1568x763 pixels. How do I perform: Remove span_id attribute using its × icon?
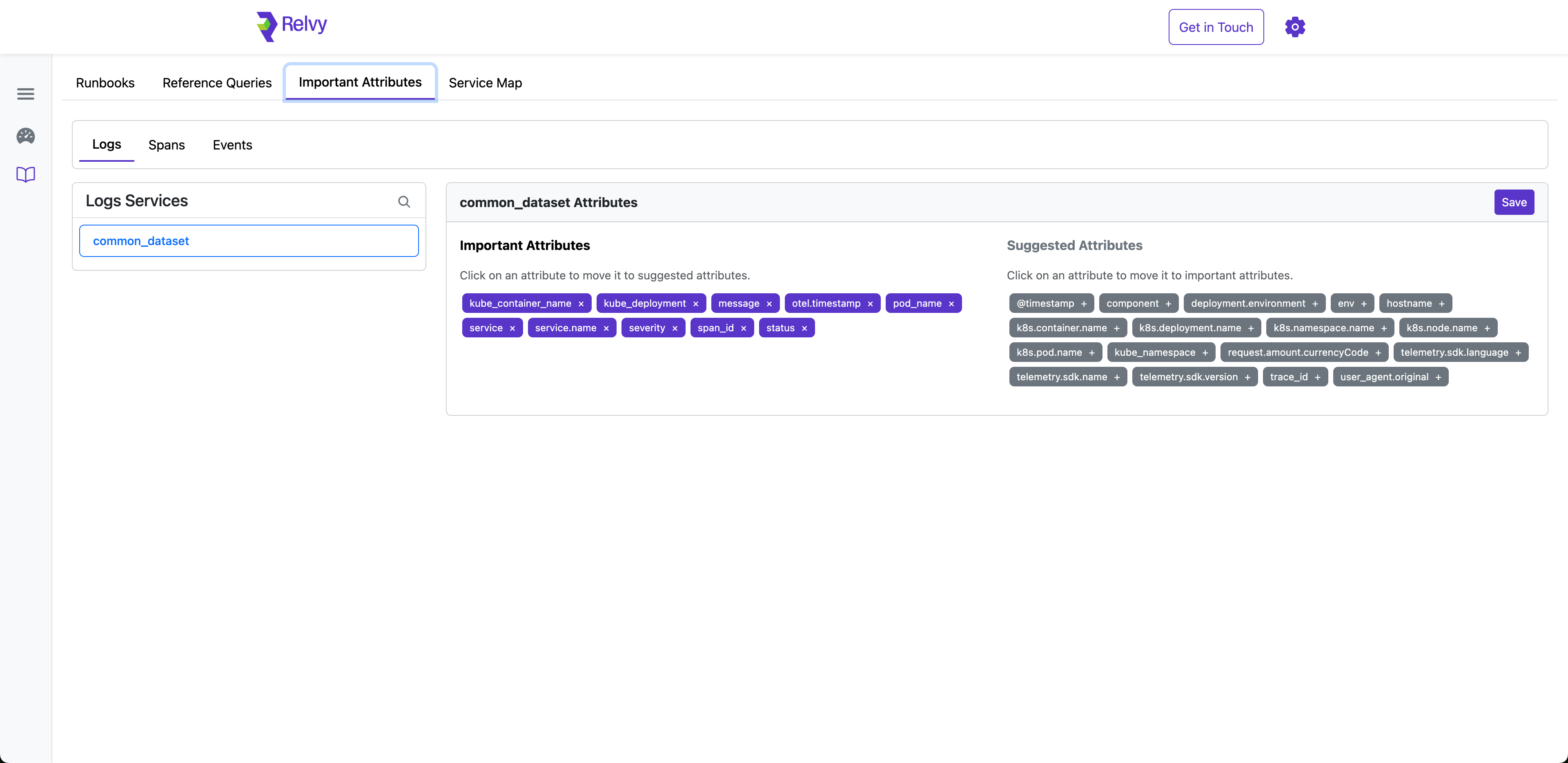[744, 328]
